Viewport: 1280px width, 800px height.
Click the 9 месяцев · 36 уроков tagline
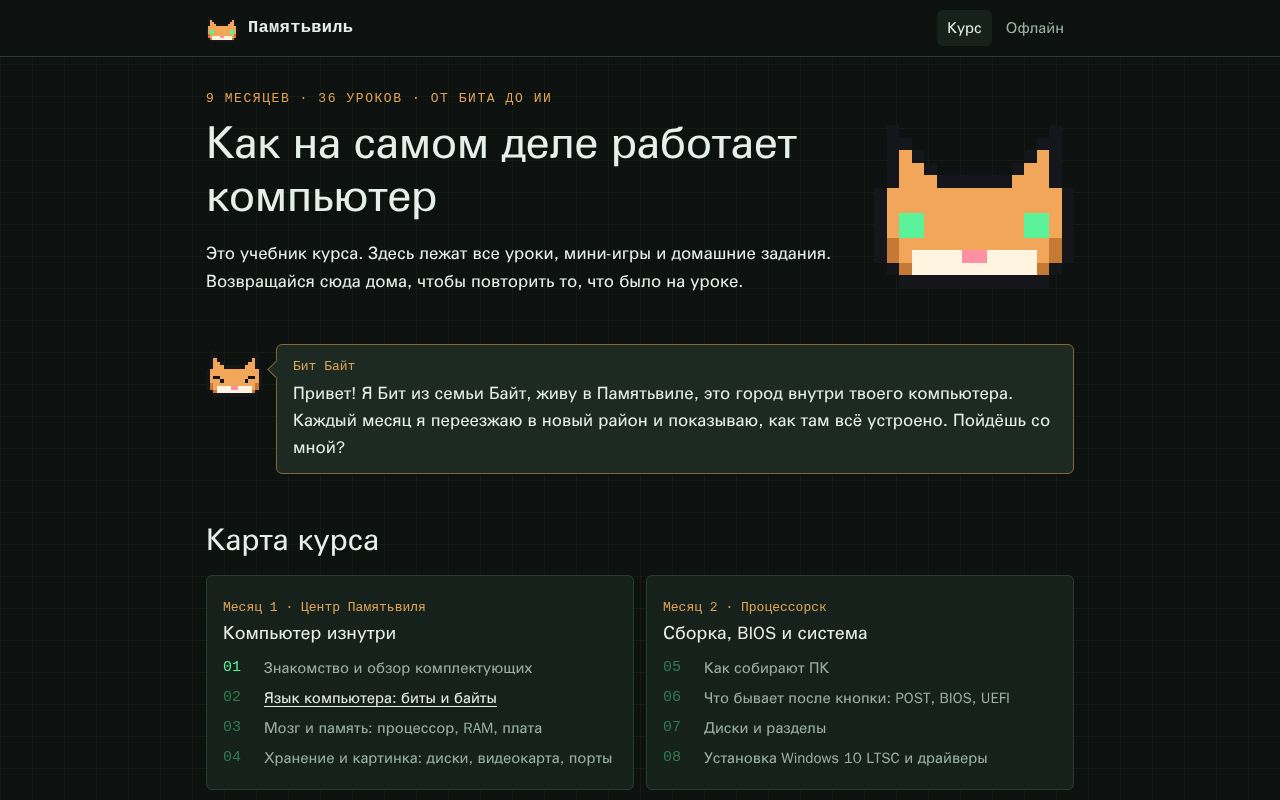pos(379,98)
